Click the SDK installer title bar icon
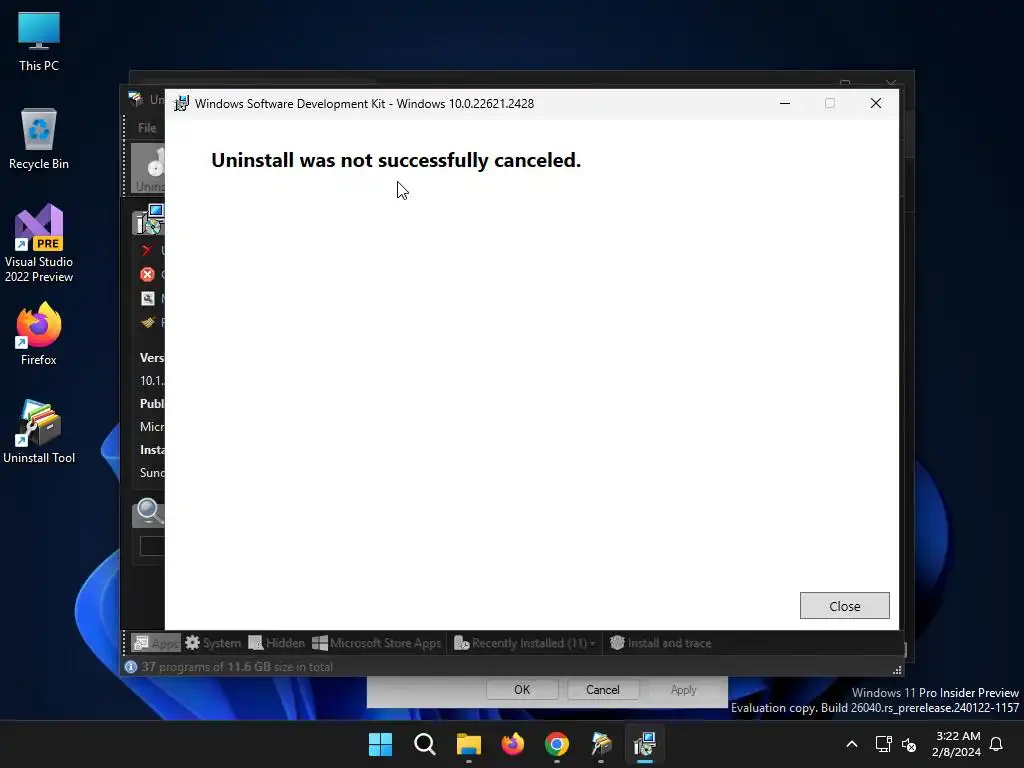This screenshot has height=768, width=1024. click(181, 103)
